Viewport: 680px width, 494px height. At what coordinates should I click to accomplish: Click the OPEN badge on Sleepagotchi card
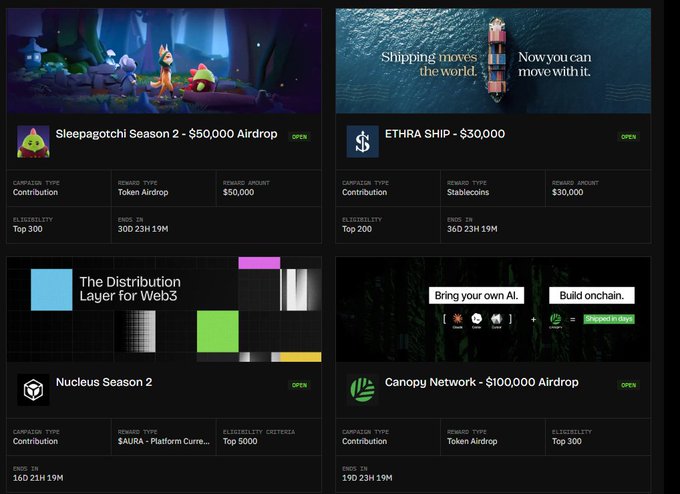[299, 137]
